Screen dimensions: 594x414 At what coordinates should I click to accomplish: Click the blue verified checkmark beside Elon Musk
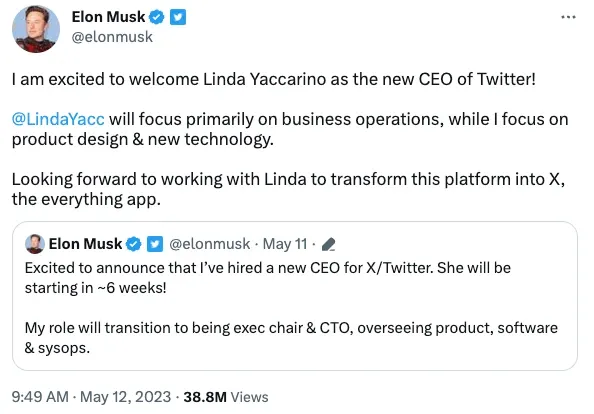[x=156, y=17]
